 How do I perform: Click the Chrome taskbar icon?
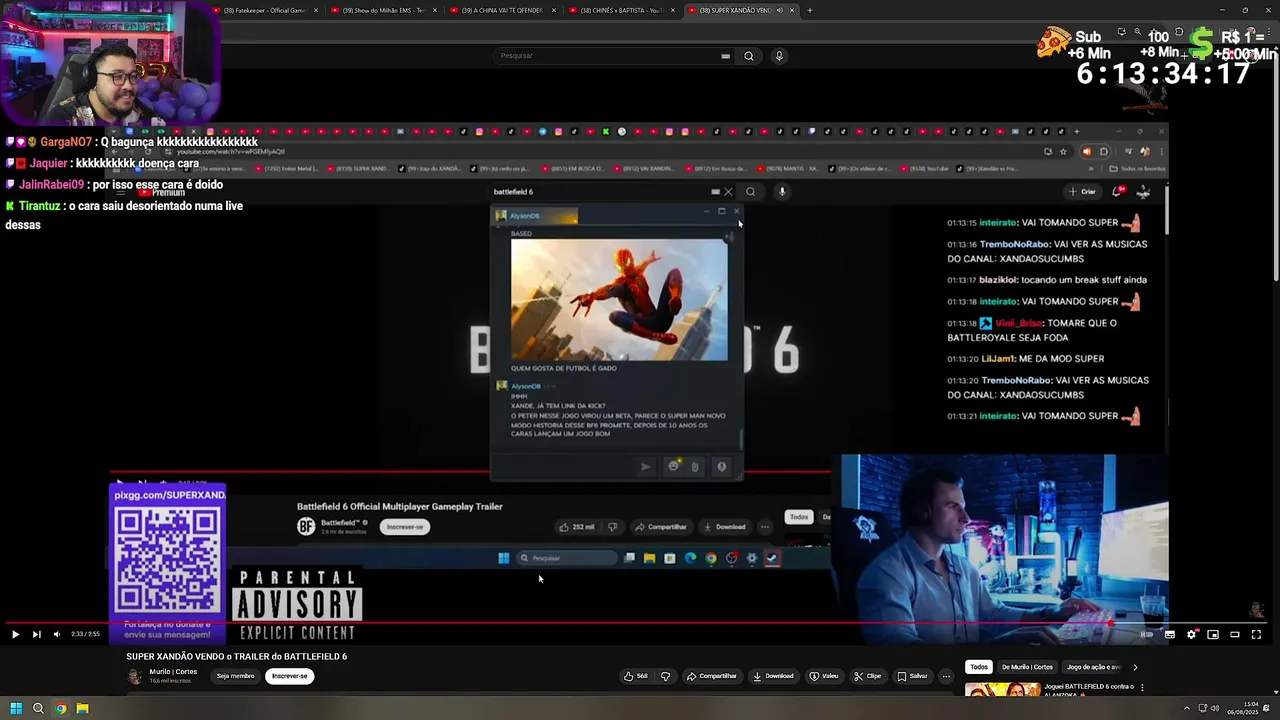coord(61,708)
